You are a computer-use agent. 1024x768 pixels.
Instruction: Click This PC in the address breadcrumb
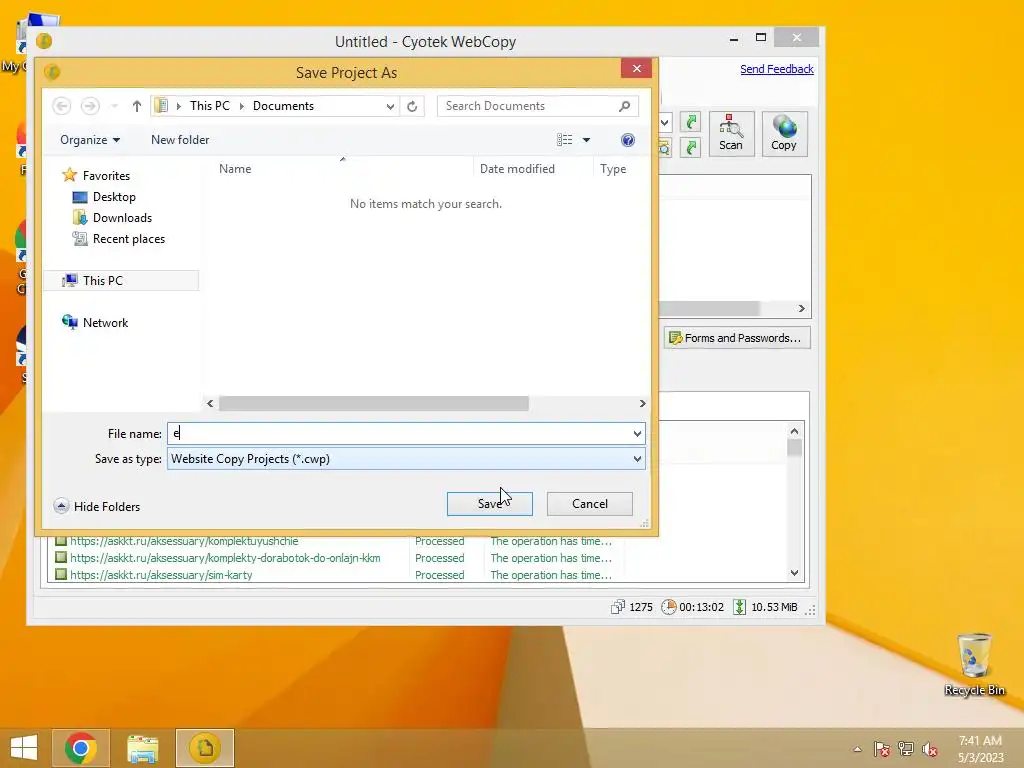tap(210, 106)
